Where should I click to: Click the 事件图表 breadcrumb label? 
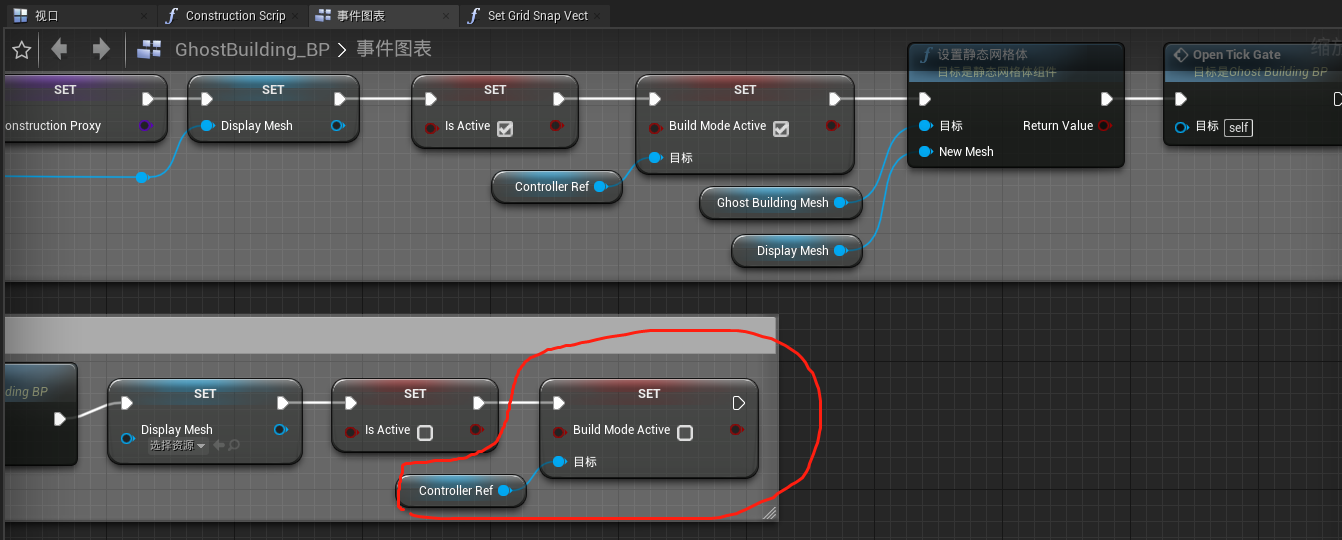pyautogui.click(x=394, y=49)
